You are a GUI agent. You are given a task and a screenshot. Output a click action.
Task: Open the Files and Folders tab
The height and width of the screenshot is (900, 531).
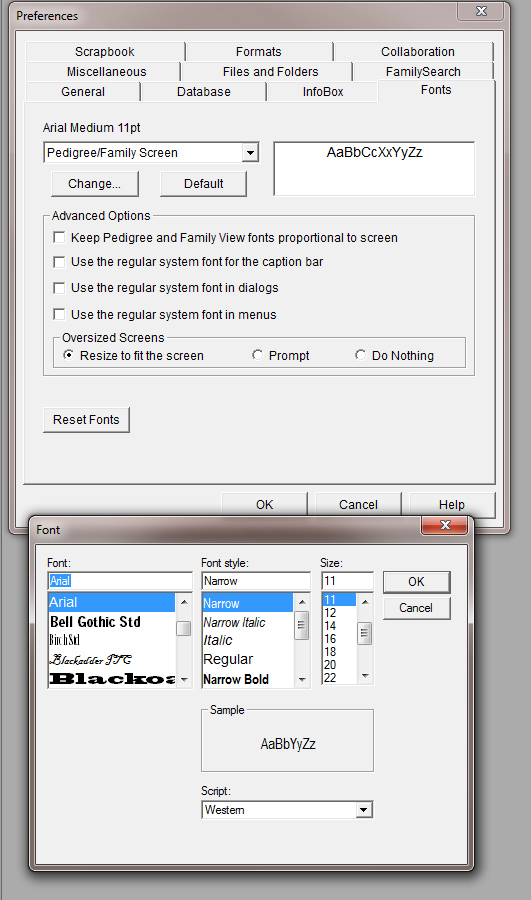point(270,72)
